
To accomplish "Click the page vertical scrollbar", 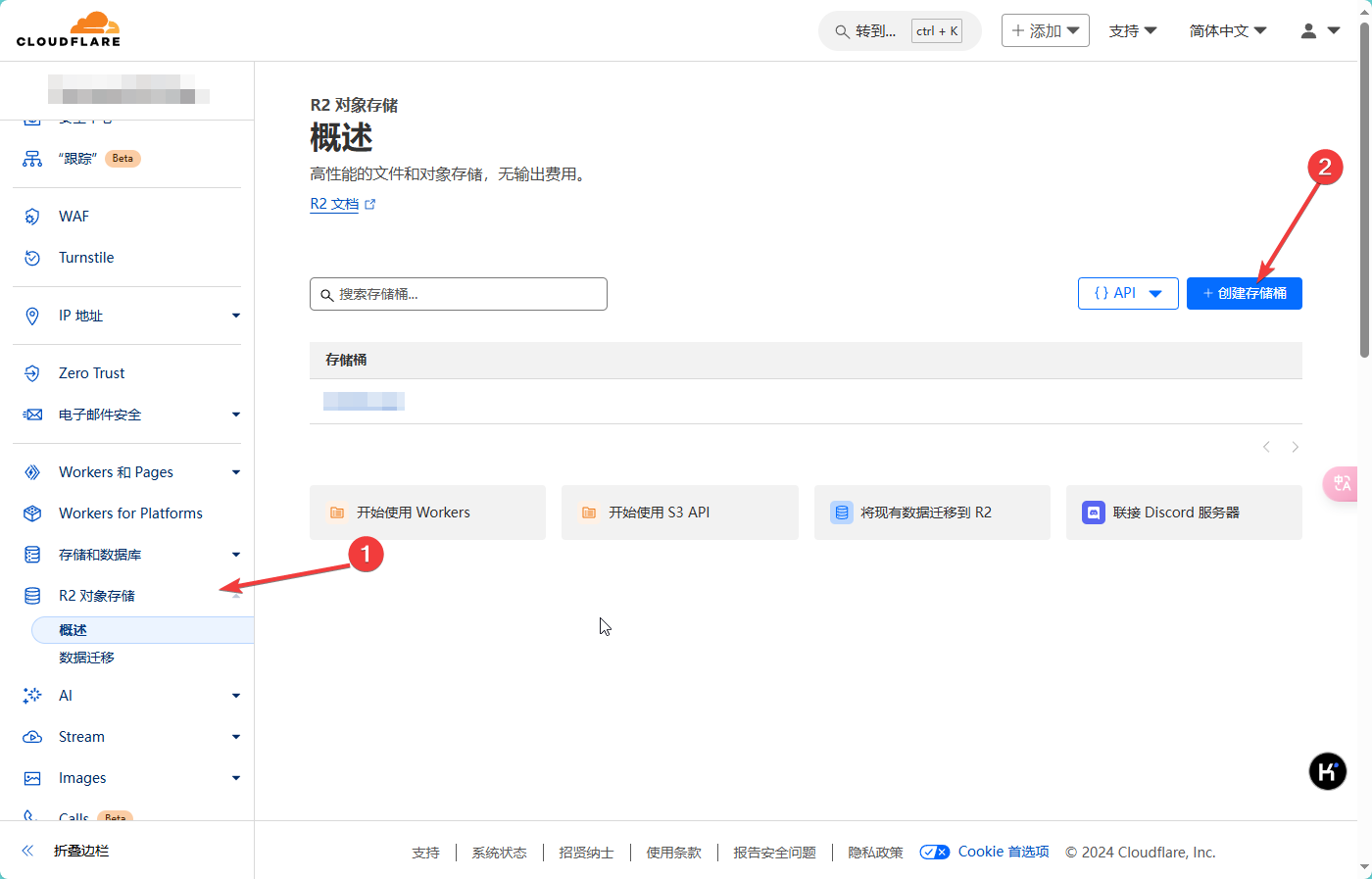I will click(x=1364, y=191).
